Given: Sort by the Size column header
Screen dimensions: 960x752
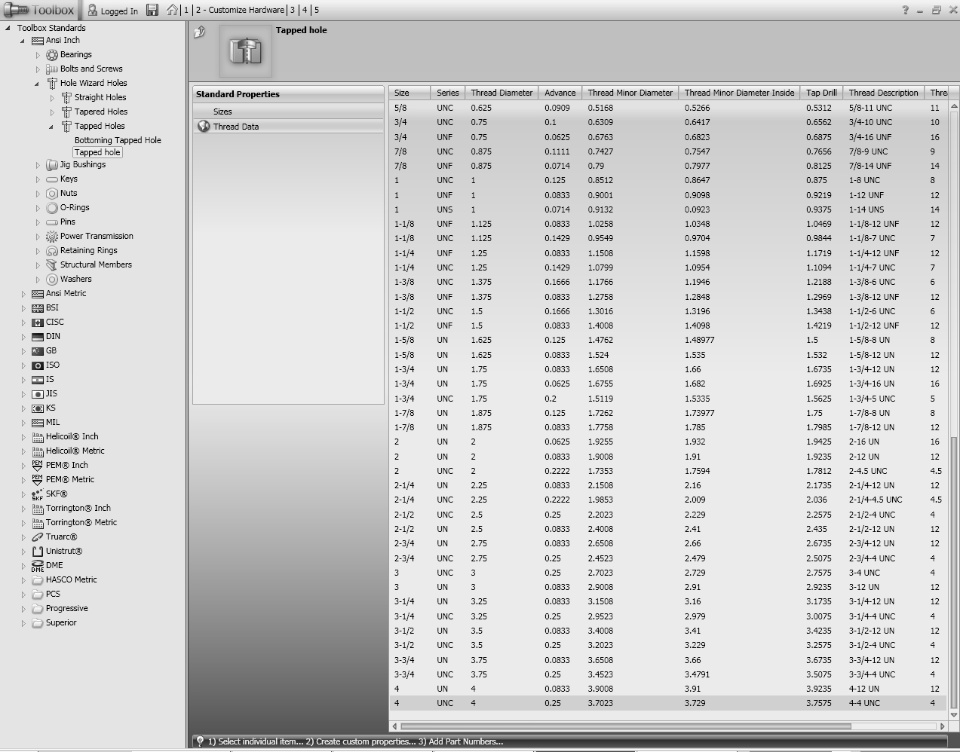Looking at the screenshot, I should pyautogui.click(x=410, y=93).
